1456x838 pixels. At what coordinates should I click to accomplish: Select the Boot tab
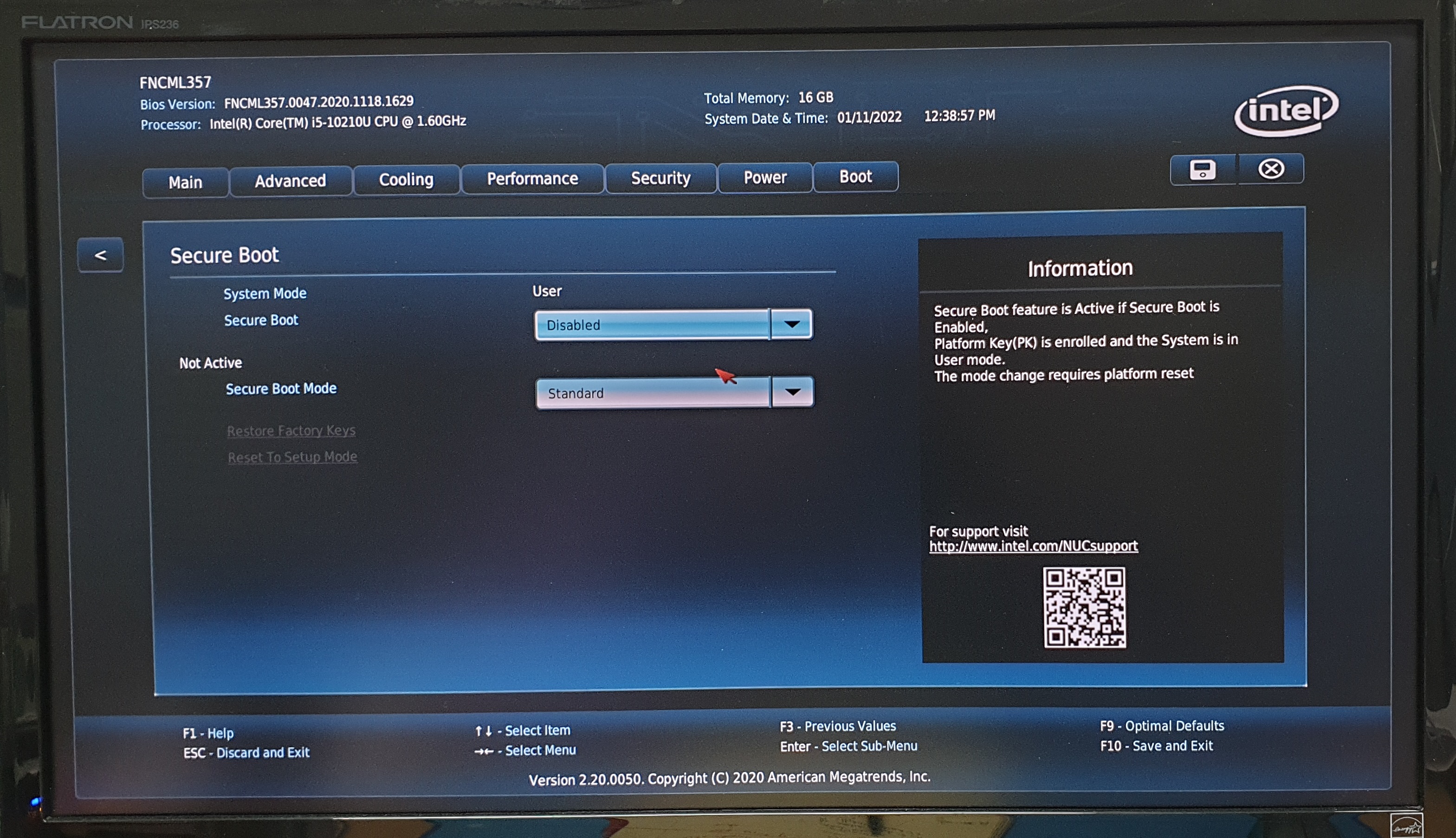pyautogui.click(x=855, y=177)
